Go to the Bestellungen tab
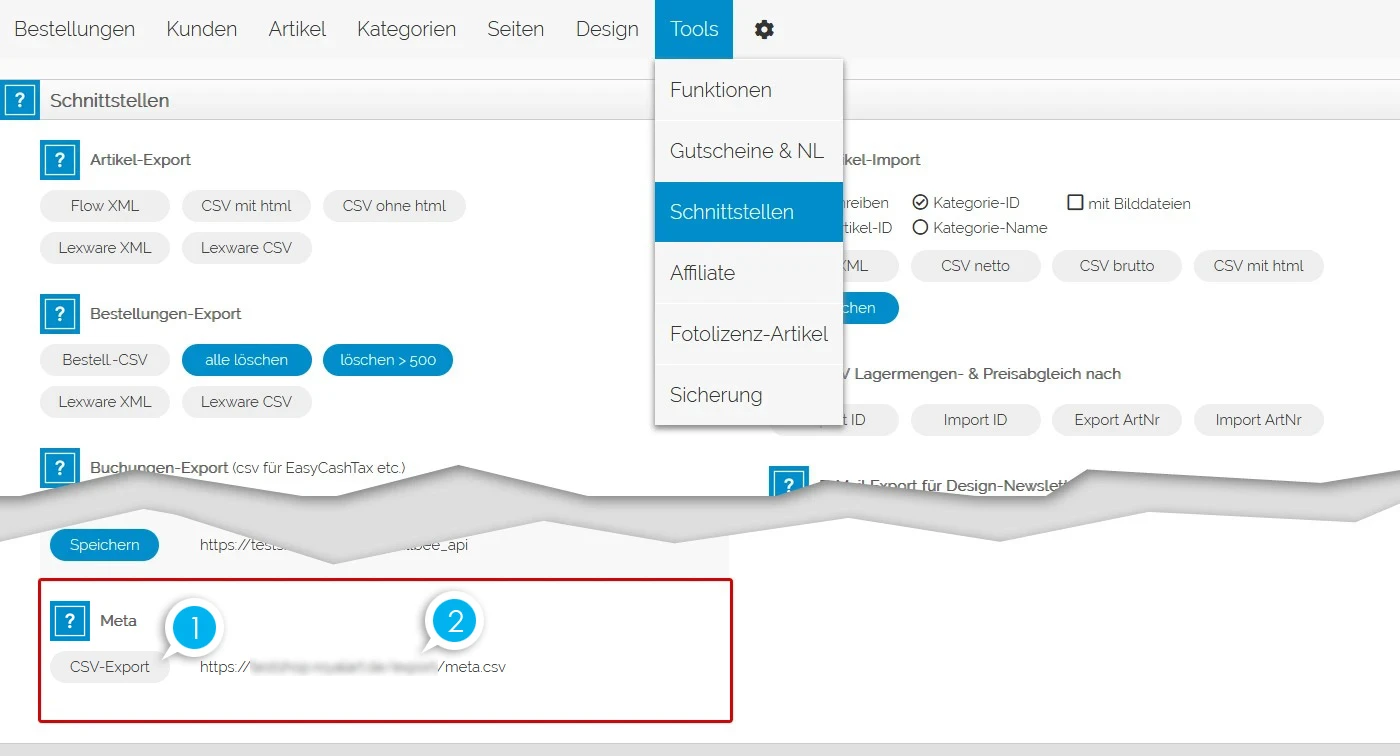This screenshot has width=1400, height=756. pos(75,30)
